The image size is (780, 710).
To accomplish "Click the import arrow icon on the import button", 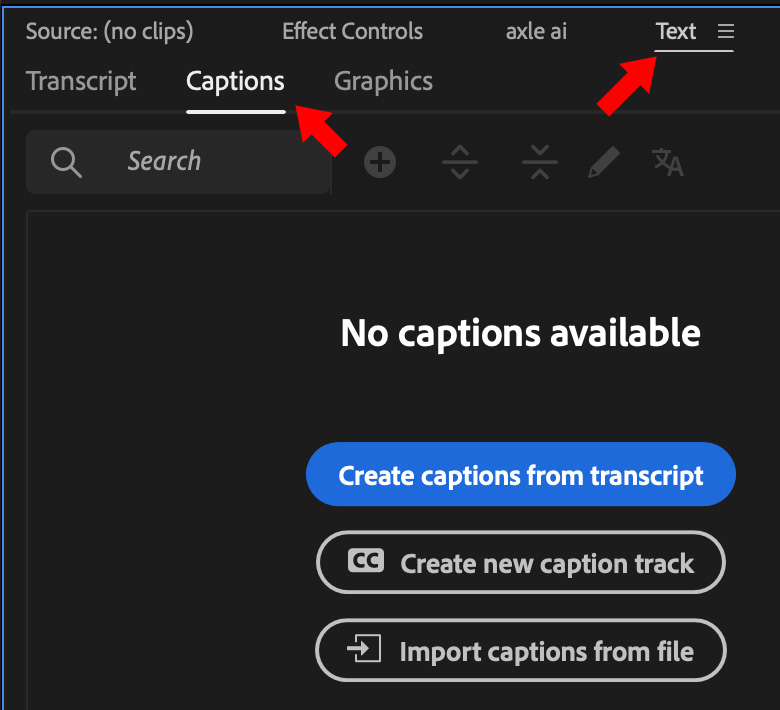I will [x=364, y=650].
